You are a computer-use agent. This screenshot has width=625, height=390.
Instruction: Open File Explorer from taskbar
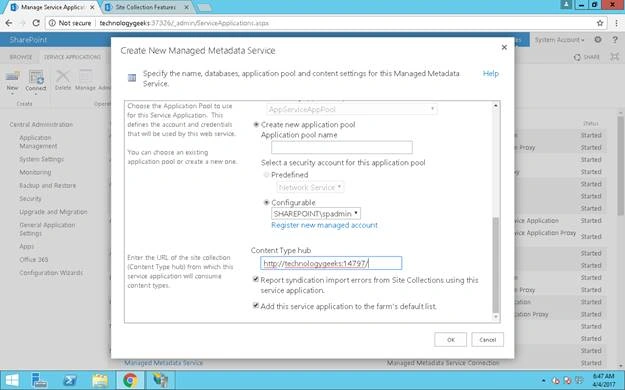pos(100,380)
